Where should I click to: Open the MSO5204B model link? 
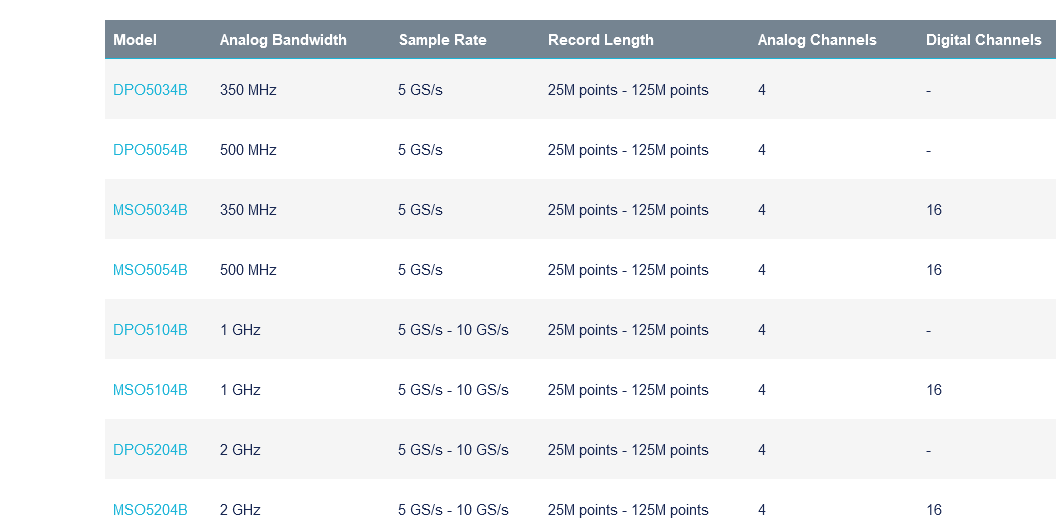[x=150, y=509]
